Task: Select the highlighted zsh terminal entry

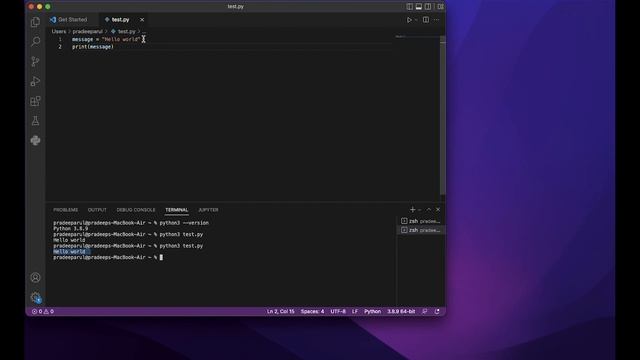Action: pyautogui.click(x=421, y=230)
